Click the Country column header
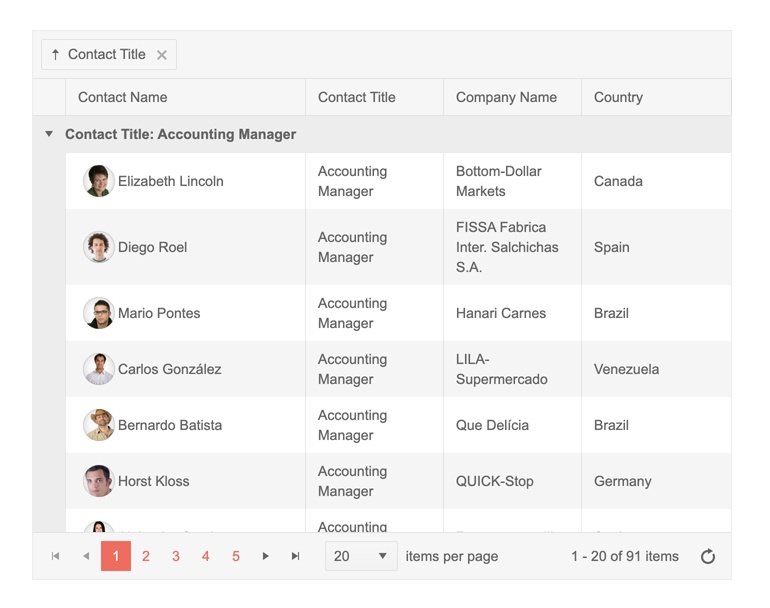The image size is (770, 608). click(618, 97)
